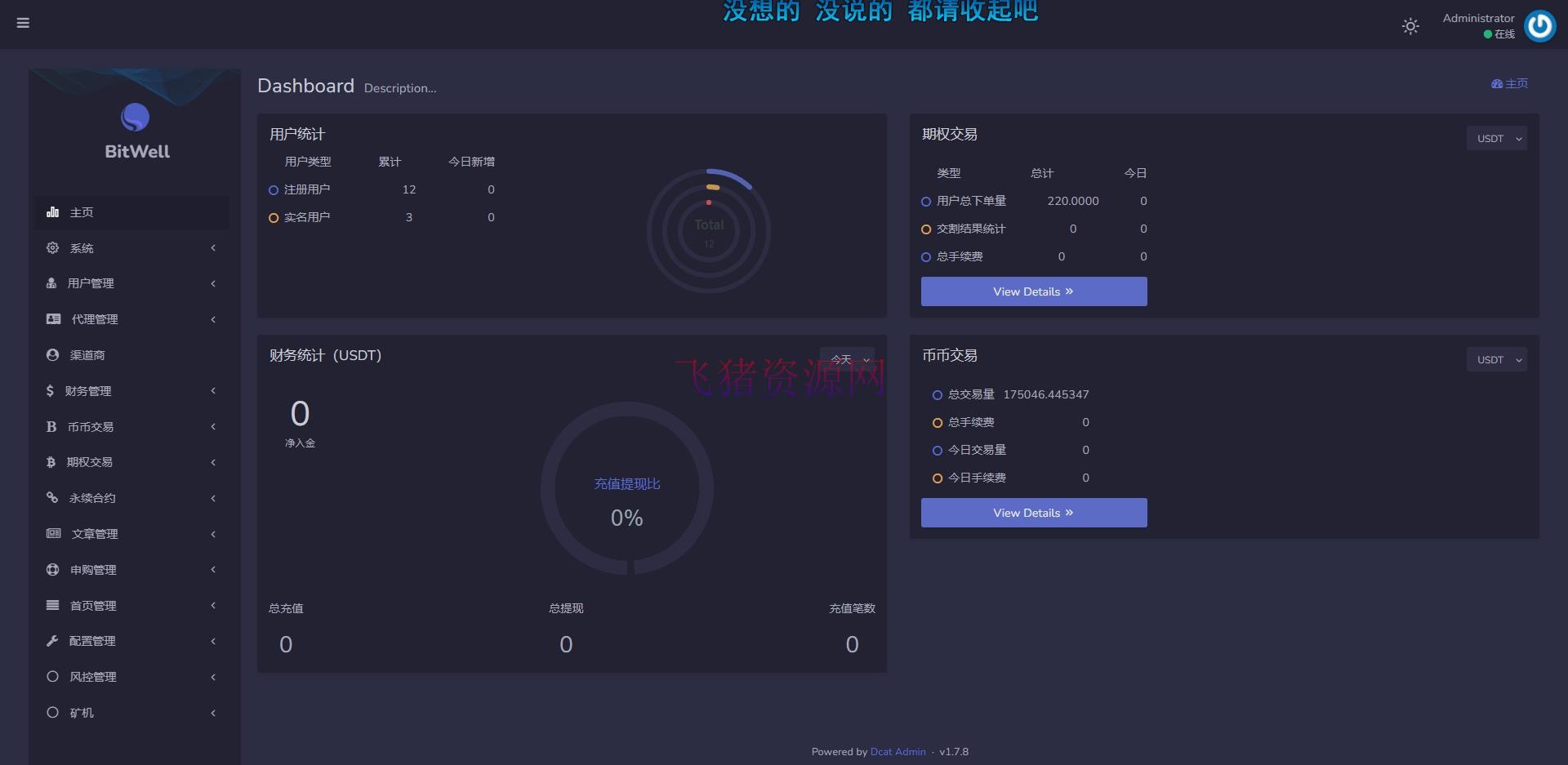Click View Details in 期权交易 panel
The width and height of the screenshot is (1568, 765).
(1033, 291)
